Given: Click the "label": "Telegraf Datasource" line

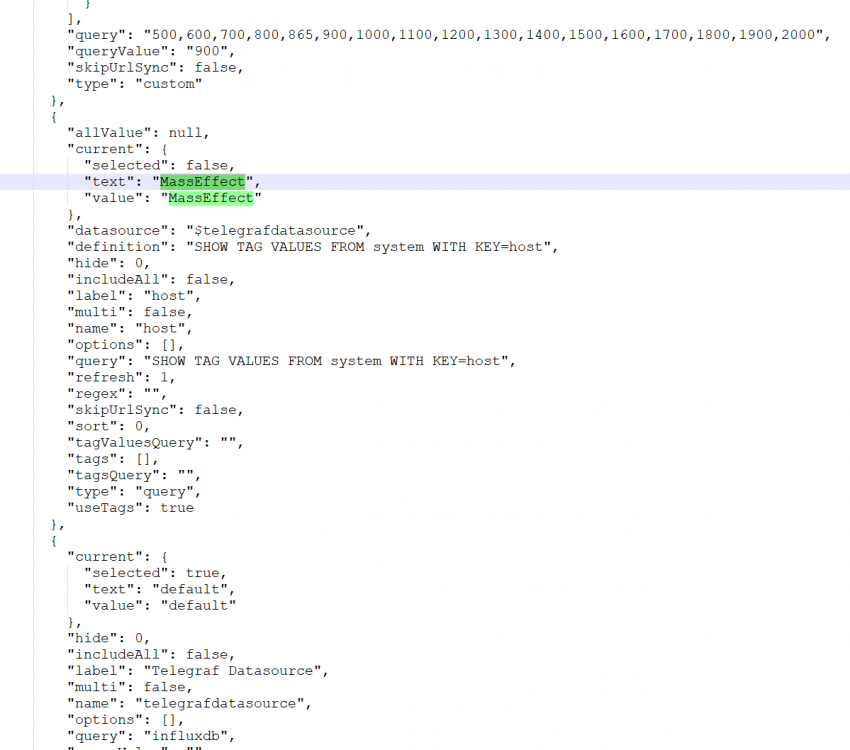Looking at the screenshot, I should 198,671.
